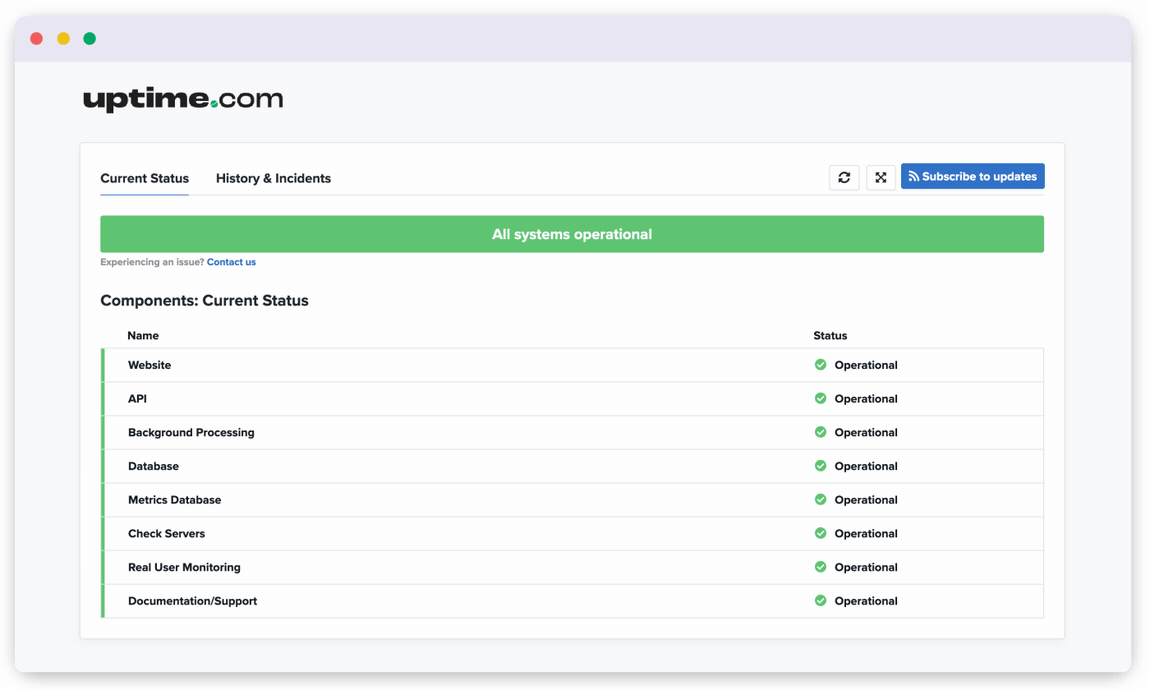Click Documentation/Support green status icon
This screenshot has height=690, width=1150.
820,601
